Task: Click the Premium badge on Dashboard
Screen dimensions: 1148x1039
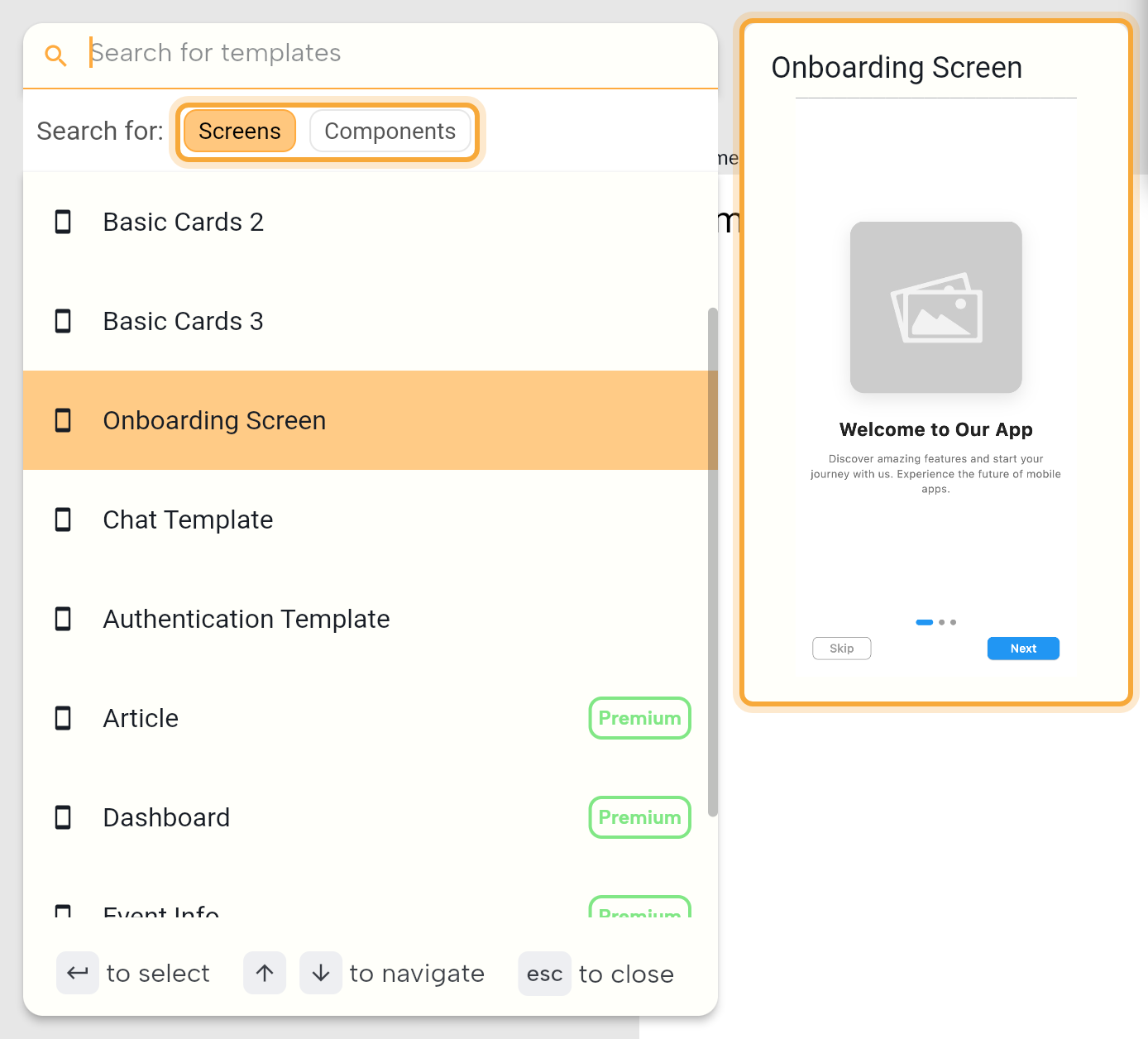Action: tap(640, 817)
